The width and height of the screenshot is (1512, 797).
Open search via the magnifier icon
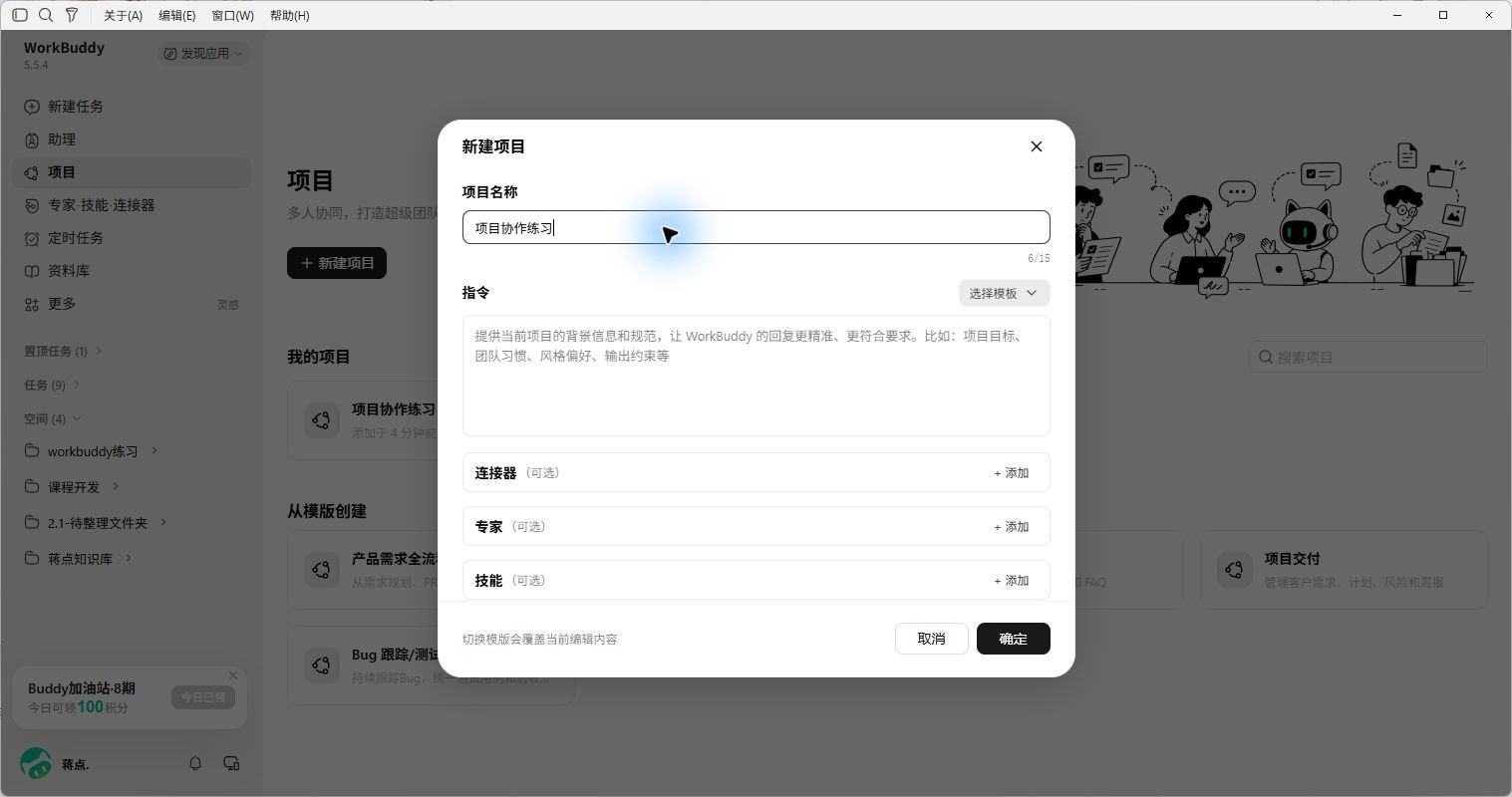click(x=46, y=15)
